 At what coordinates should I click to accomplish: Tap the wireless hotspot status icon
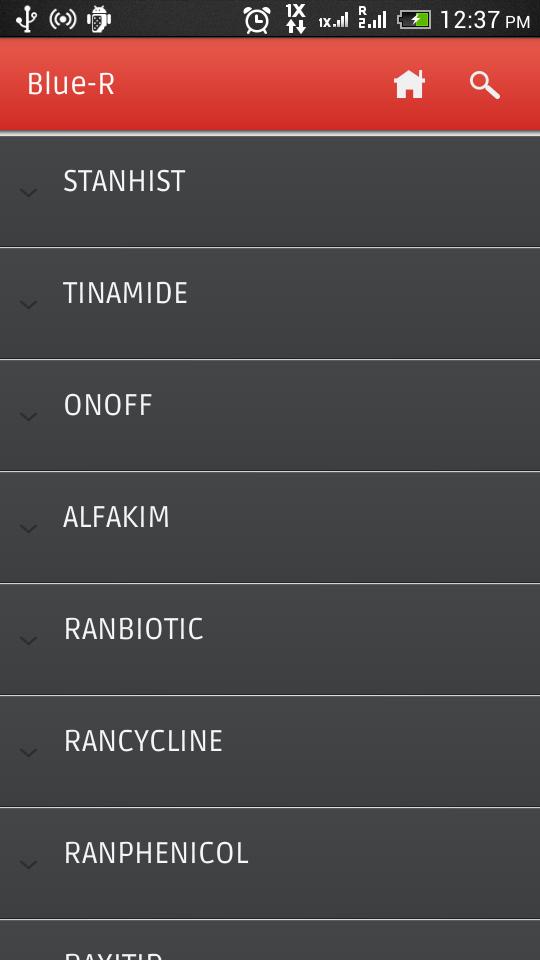pos(62,19)
